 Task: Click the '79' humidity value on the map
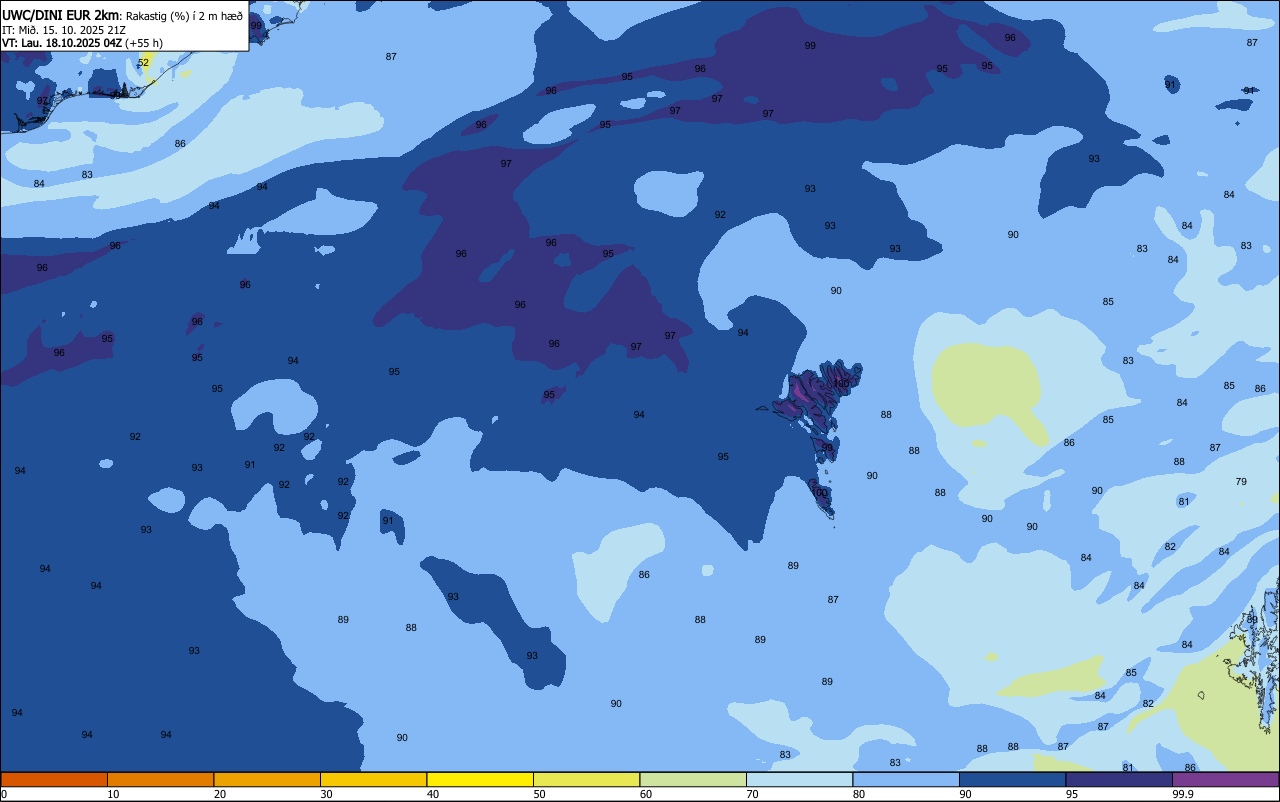(x=1241, y=482)
